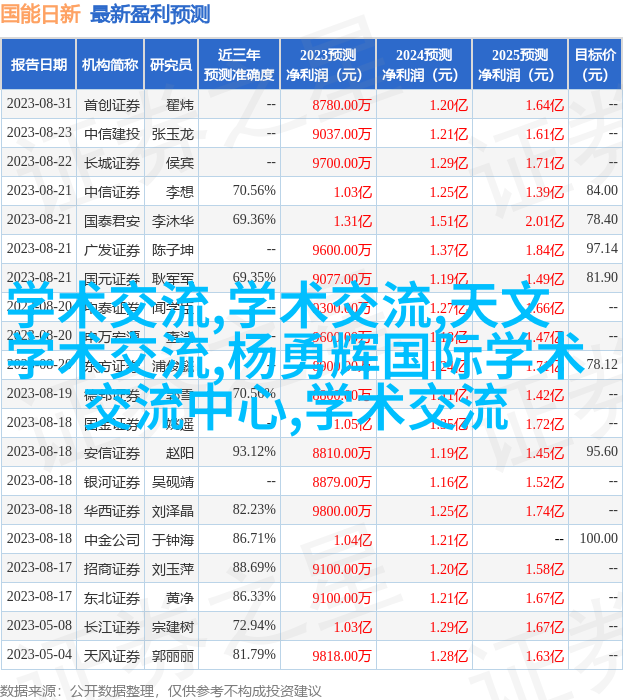623x700 pixels.
Task: Click the 2025预测净利润 column header
Action: [x=520, y=65]
